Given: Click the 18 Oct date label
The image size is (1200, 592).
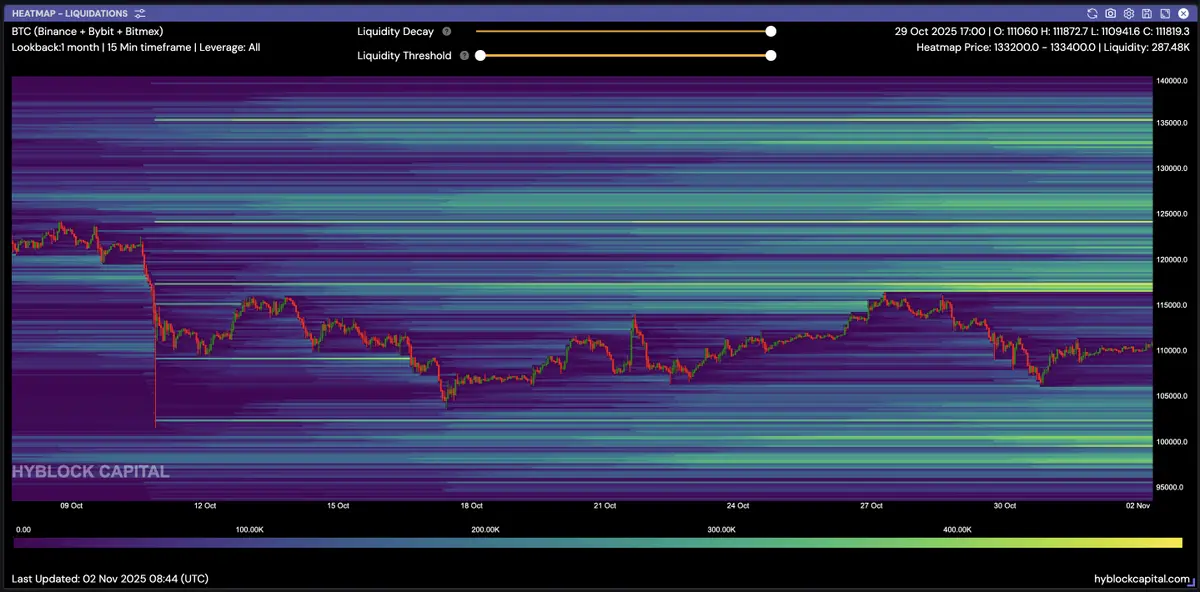Looking at the screenshot, I should coord(471,506).
